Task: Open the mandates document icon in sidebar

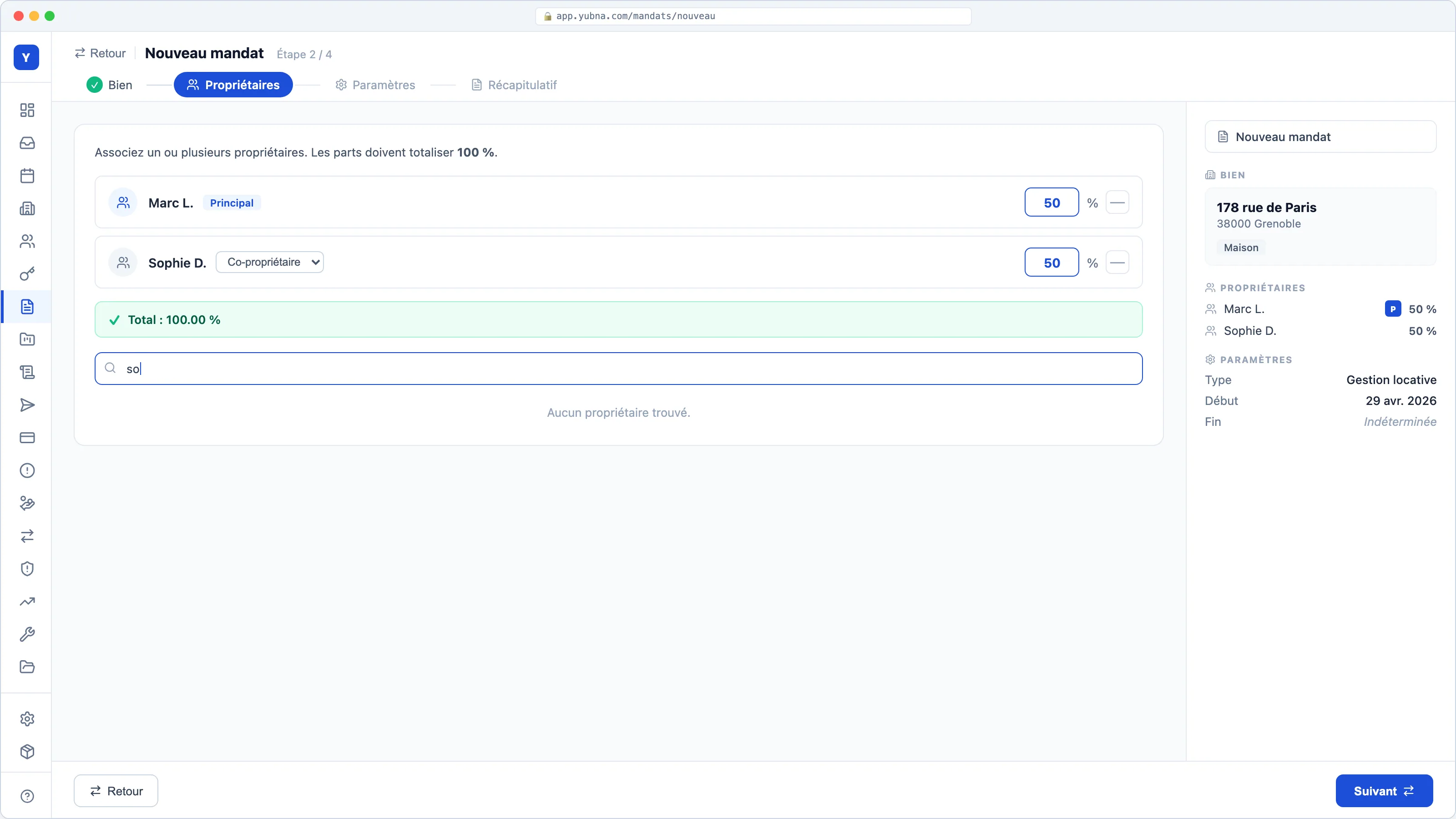Action: [x=27, y=307]
